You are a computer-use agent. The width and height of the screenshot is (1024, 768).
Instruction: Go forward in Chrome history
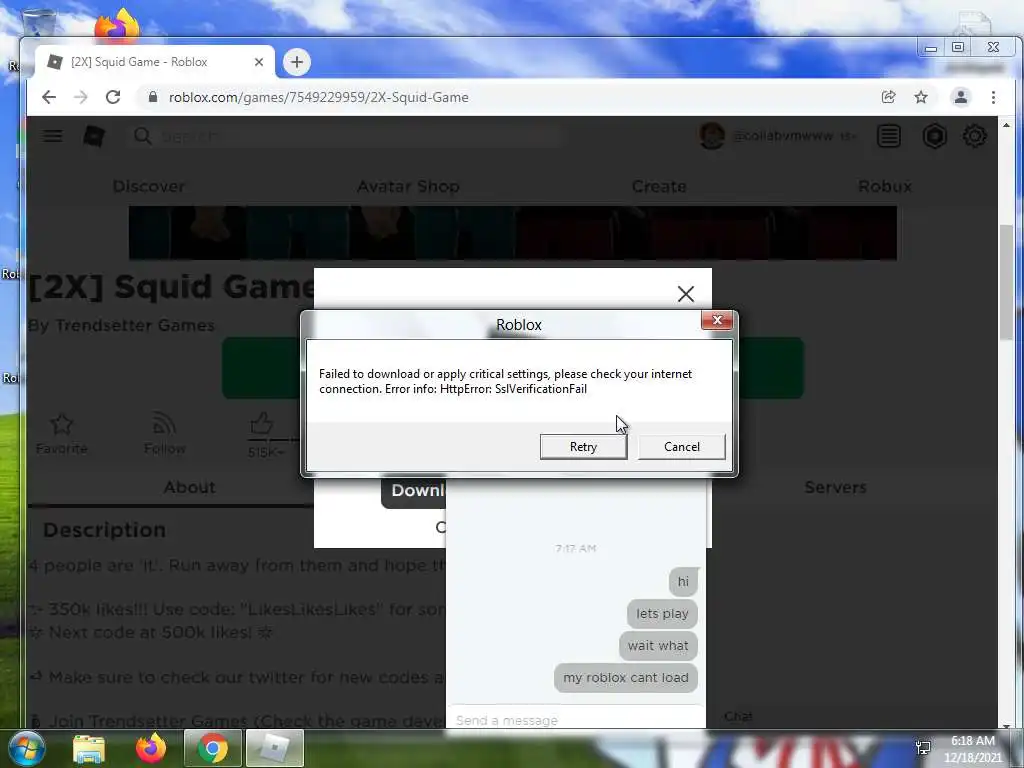(80, 97)
